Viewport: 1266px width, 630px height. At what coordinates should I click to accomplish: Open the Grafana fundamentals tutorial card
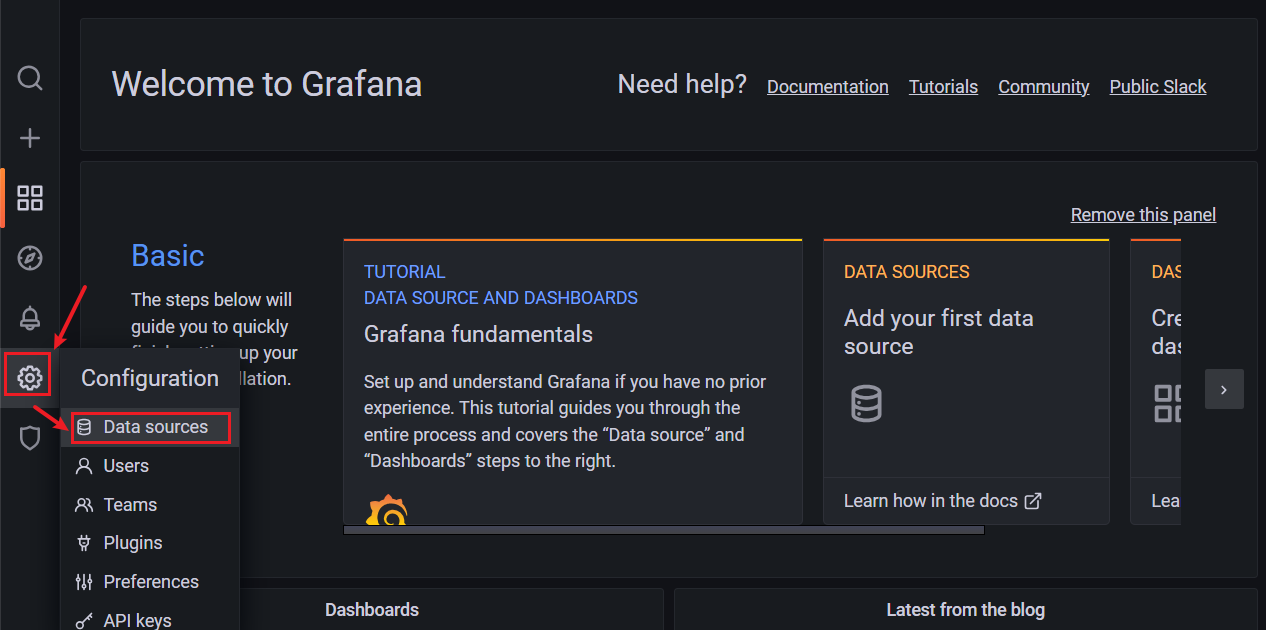pyautogui.click(x=573, y=381)
